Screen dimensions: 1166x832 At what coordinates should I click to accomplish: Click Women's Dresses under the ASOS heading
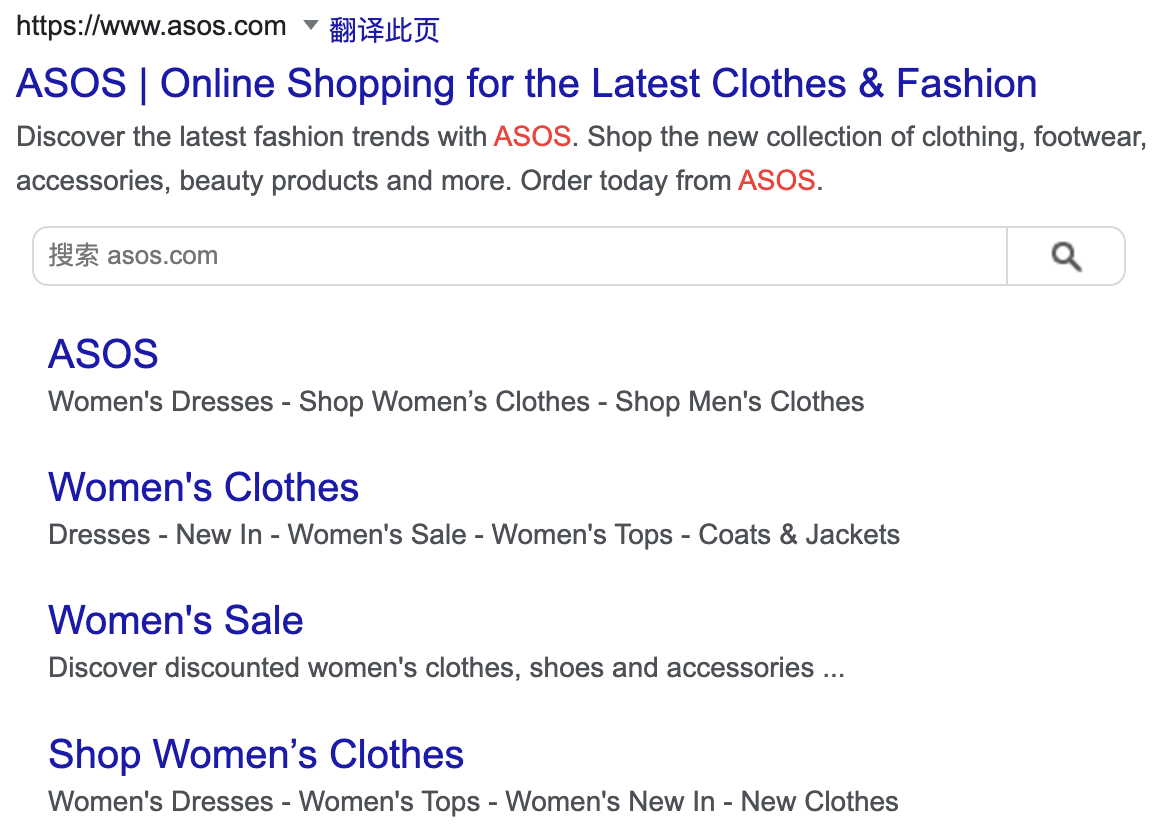click(161, 402)
